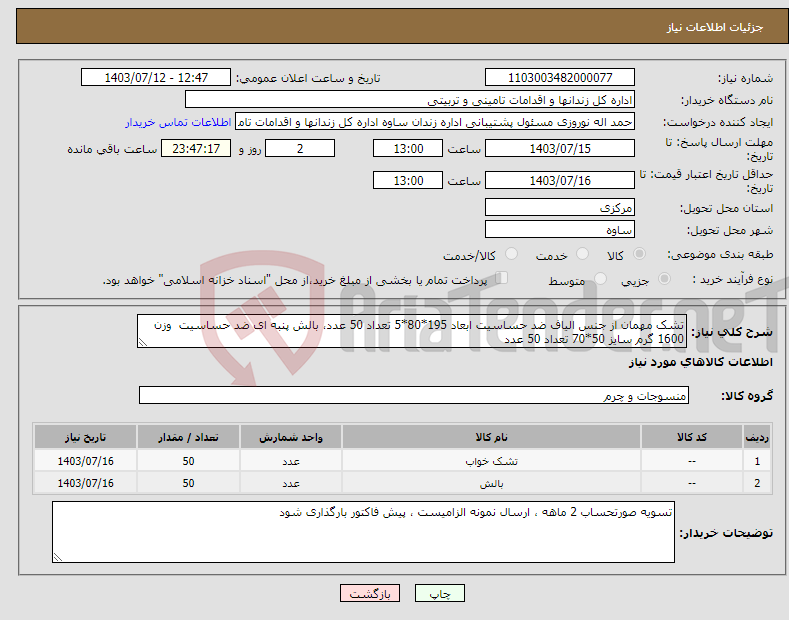Open اطلاعات تماس خریدار contact link
The width and height of the screenshot is (789, 620).
(178, 122)
